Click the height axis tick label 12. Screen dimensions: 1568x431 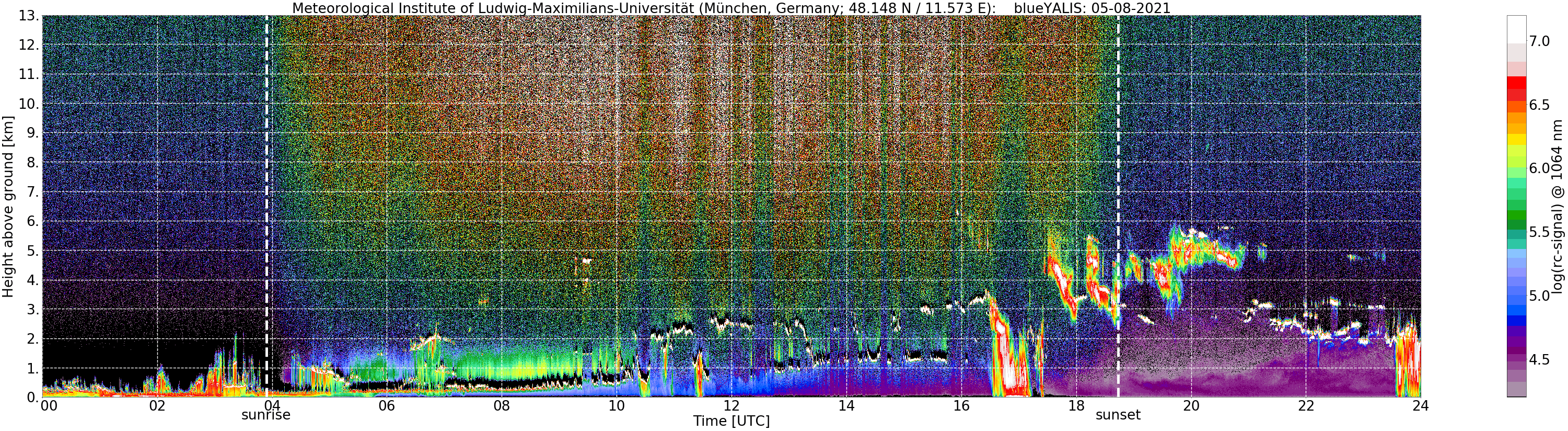point(29,45)
